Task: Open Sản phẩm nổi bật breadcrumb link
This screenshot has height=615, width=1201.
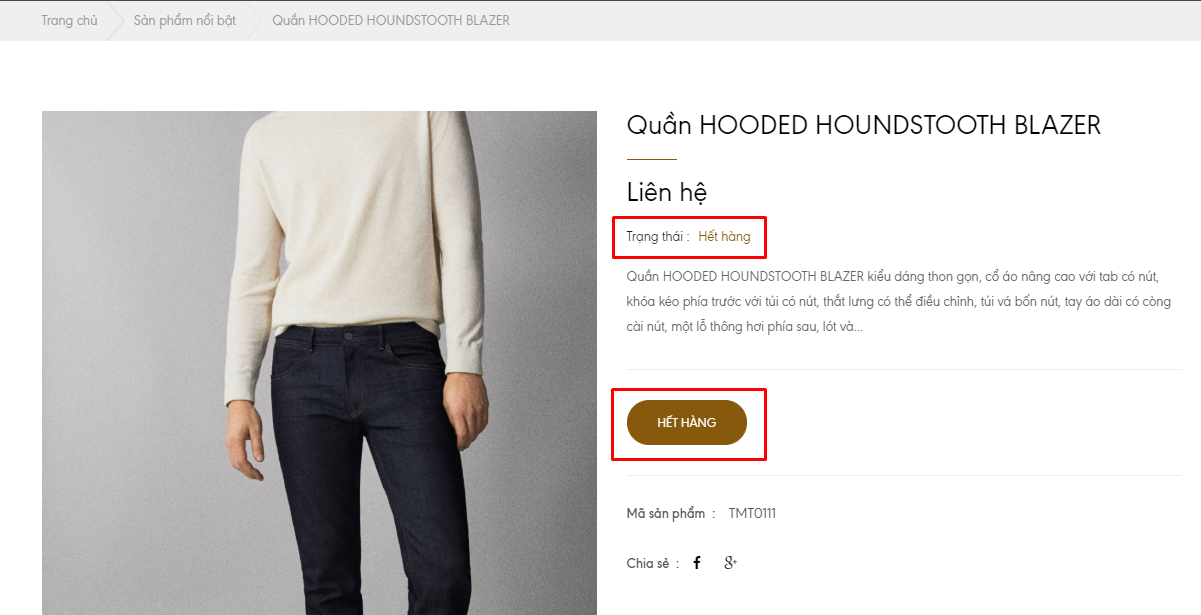Action: click(x=185, y=20)
